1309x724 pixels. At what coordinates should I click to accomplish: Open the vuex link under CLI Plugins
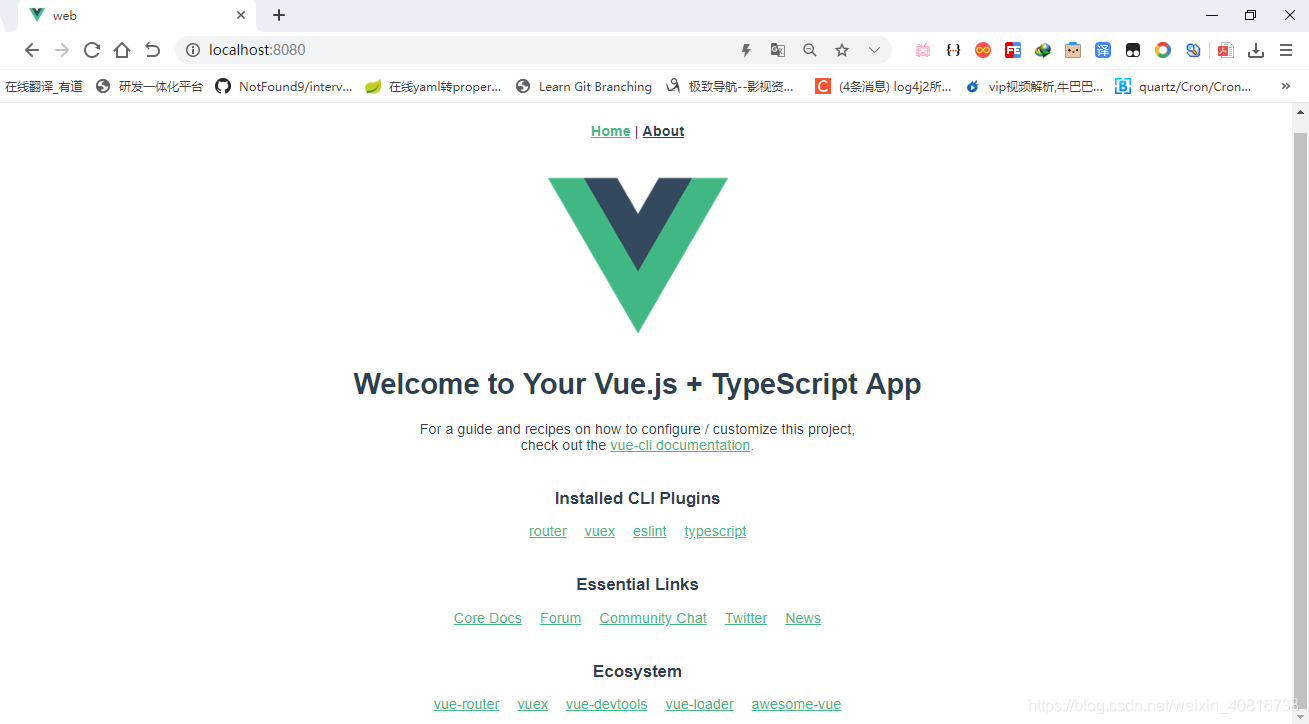click(x=600, y=531)
